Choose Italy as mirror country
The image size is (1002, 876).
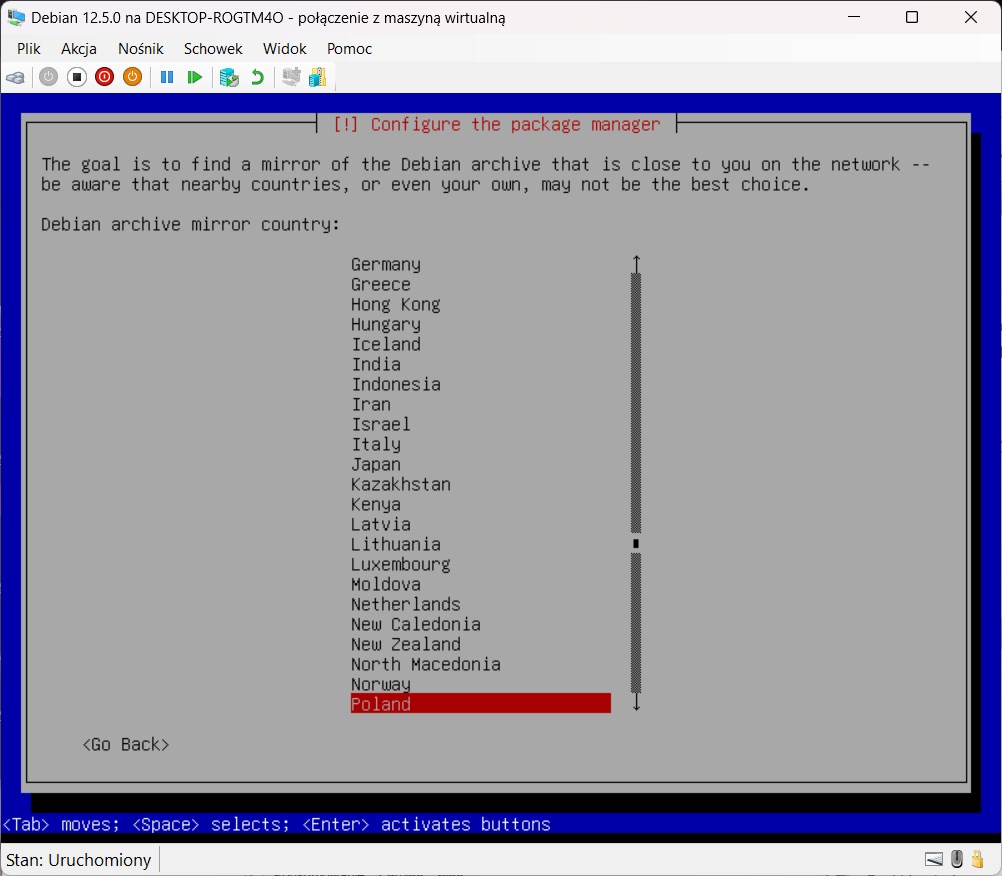(376, 444)
